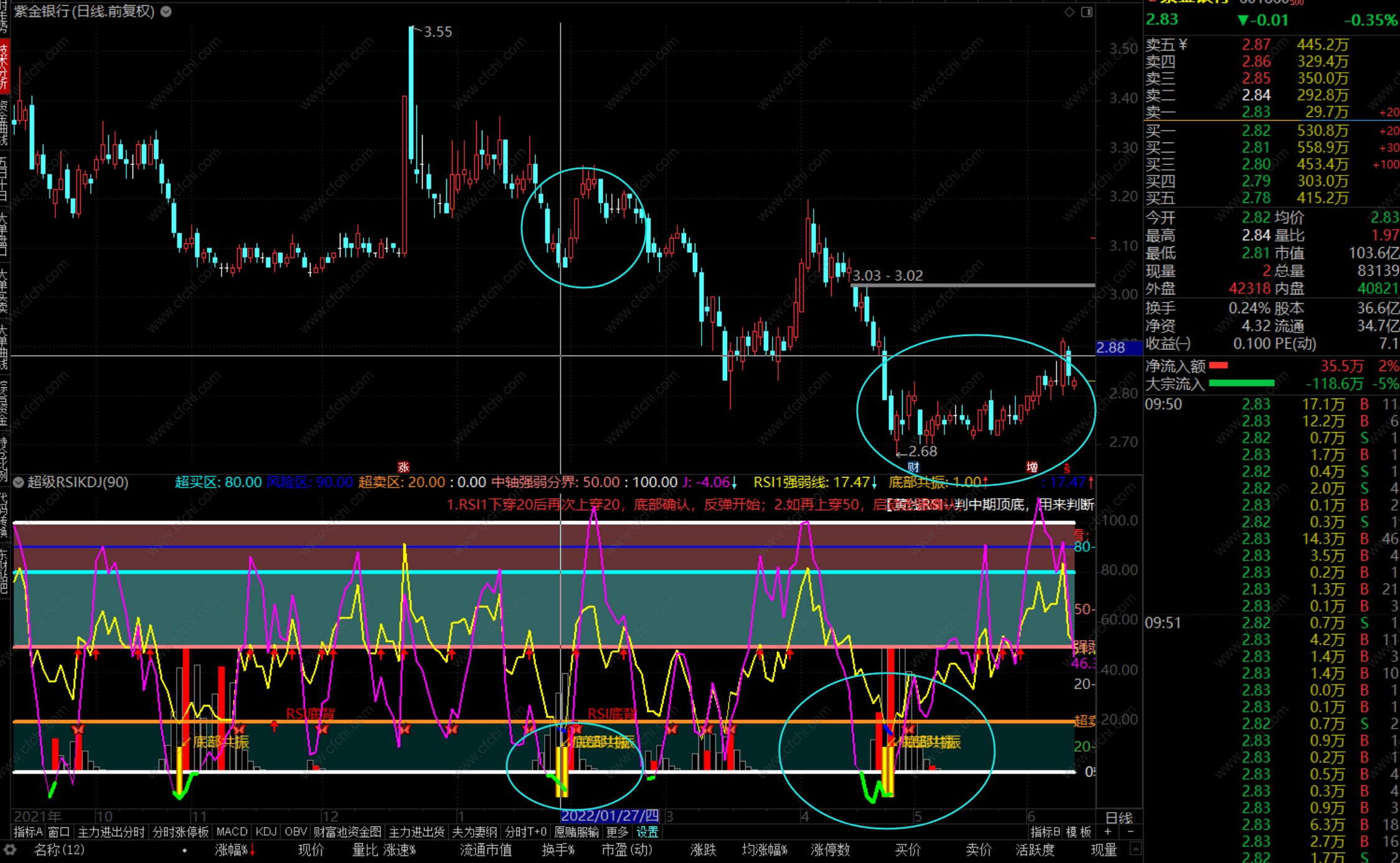Zoom in chart with plus button
The image size is (1400, 863).
pyautogui.click(x=1108, y=832)
